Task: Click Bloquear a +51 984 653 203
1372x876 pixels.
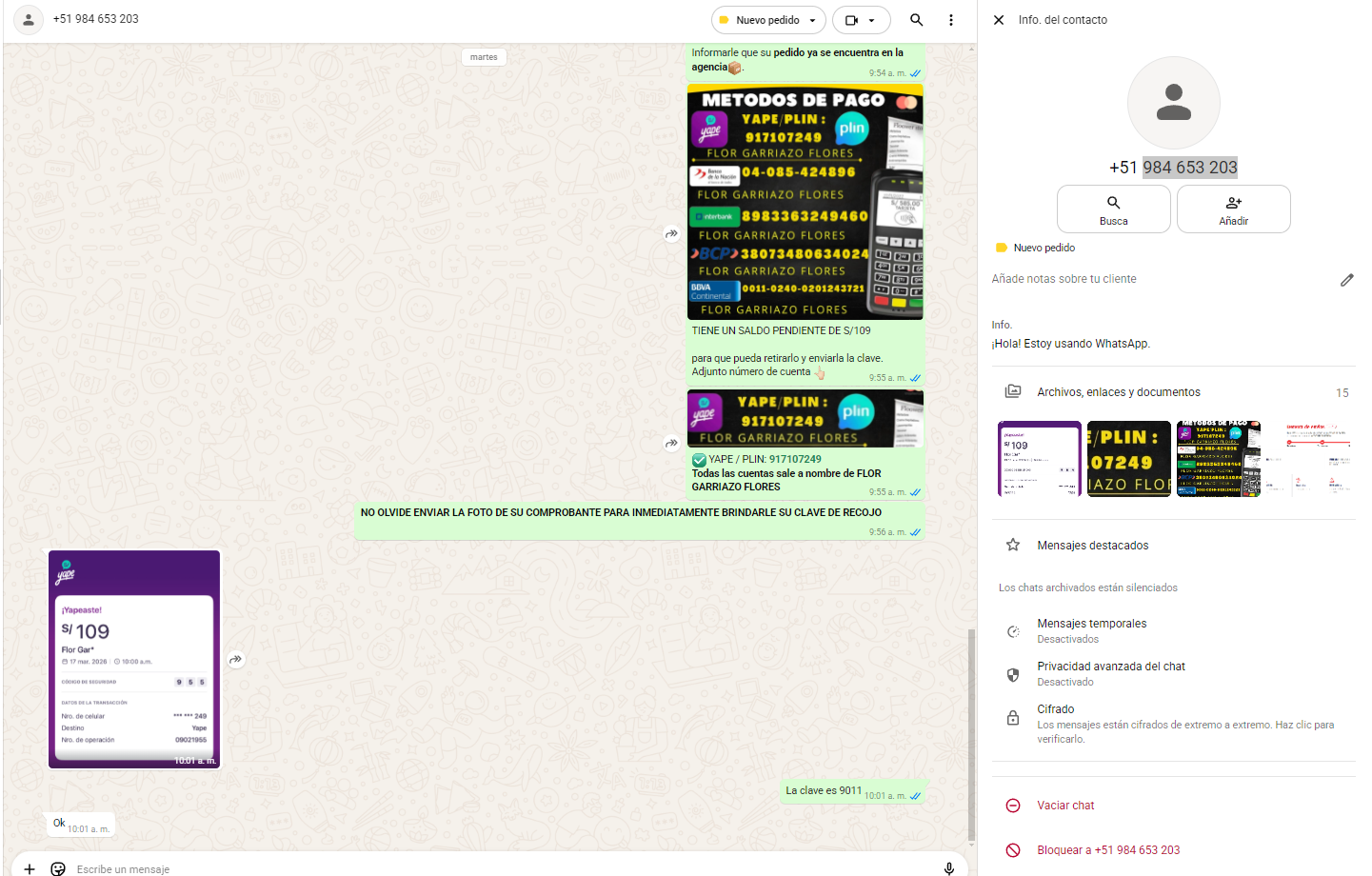Action: [1107, 850]
